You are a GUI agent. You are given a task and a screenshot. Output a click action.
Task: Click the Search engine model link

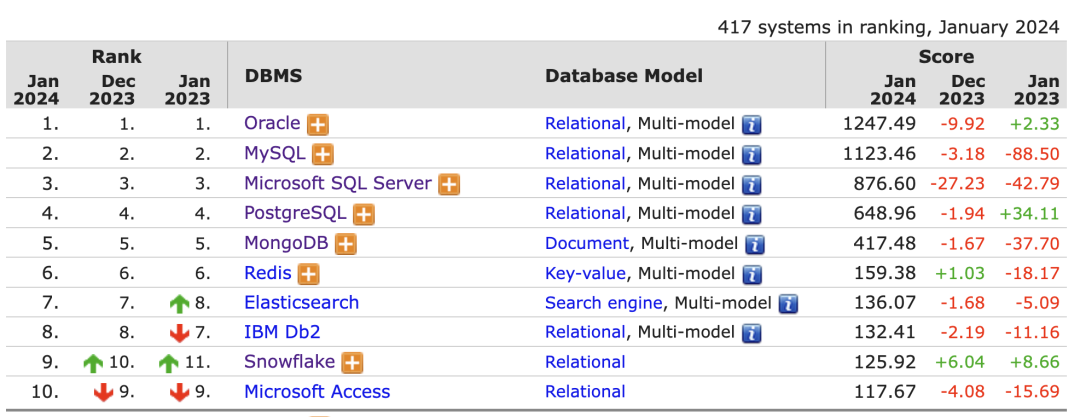(603, 303)
